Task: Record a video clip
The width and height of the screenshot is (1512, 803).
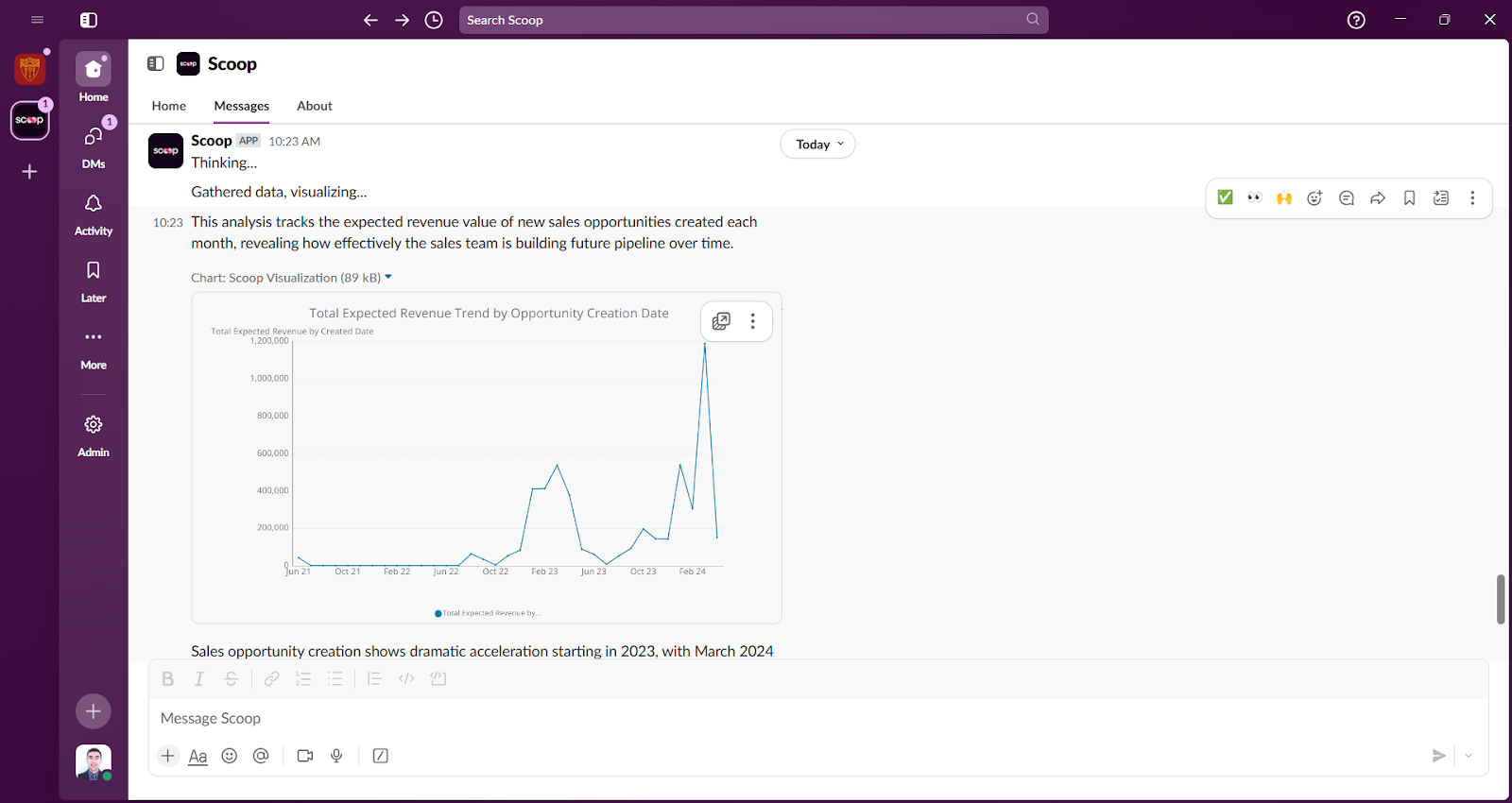Action: [305, 756]
